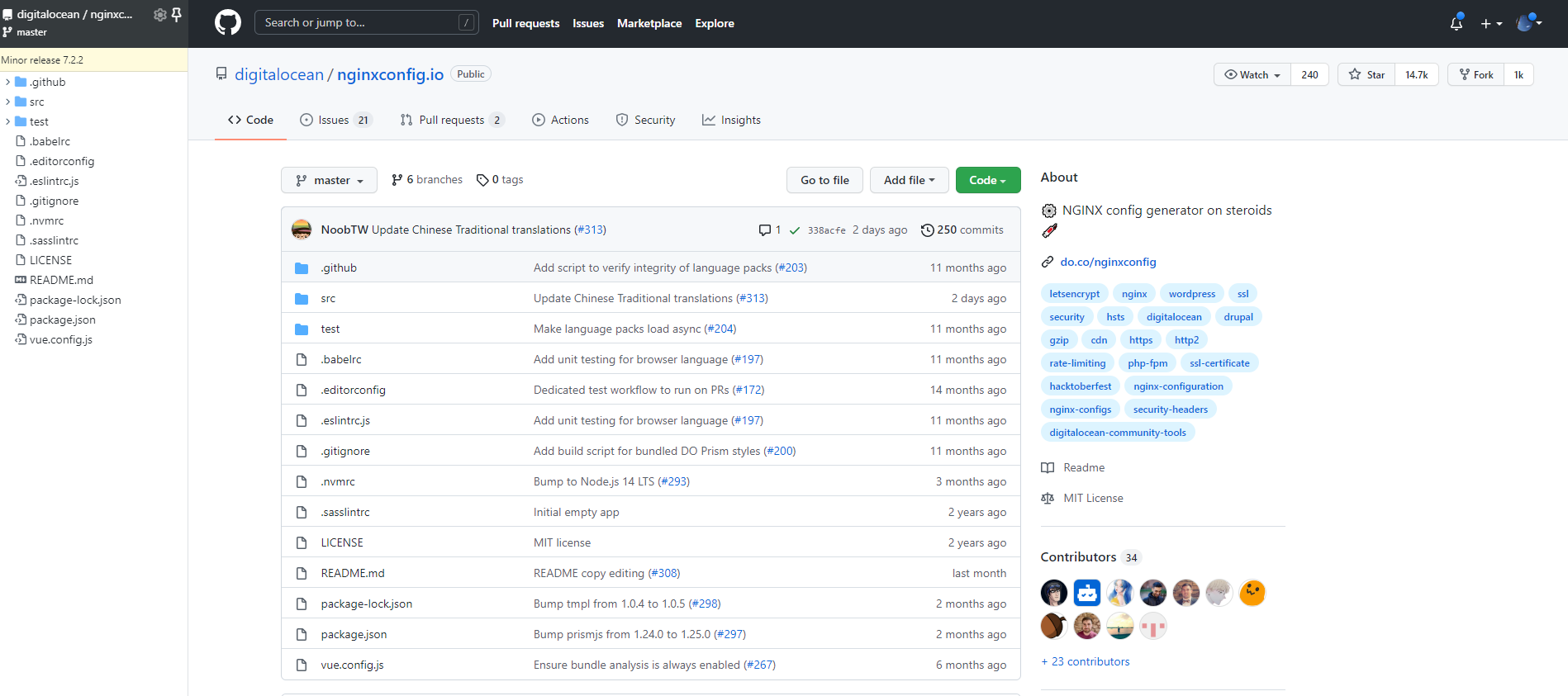View the 250 commits history

click(x=962, y=230)
